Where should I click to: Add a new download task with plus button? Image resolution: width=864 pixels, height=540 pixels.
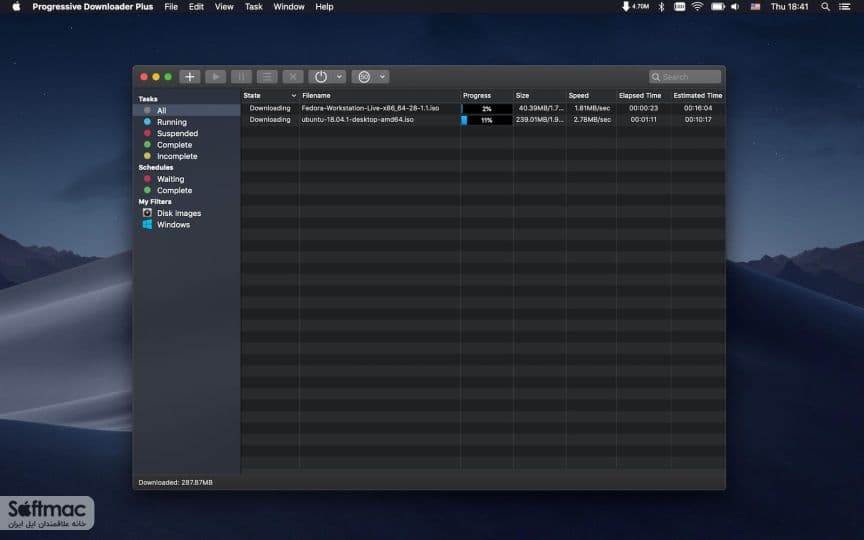pos(190,77)
